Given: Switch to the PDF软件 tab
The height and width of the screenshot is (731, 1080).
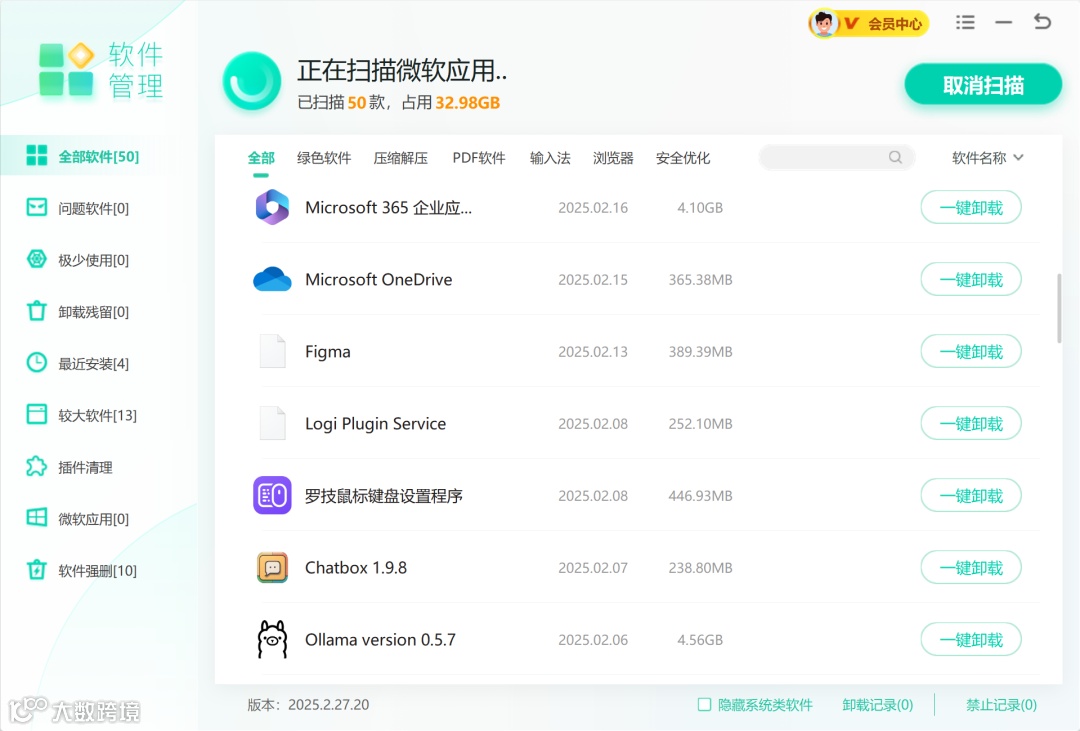Looking at the screenshot, I should click(x=479, y=158).
